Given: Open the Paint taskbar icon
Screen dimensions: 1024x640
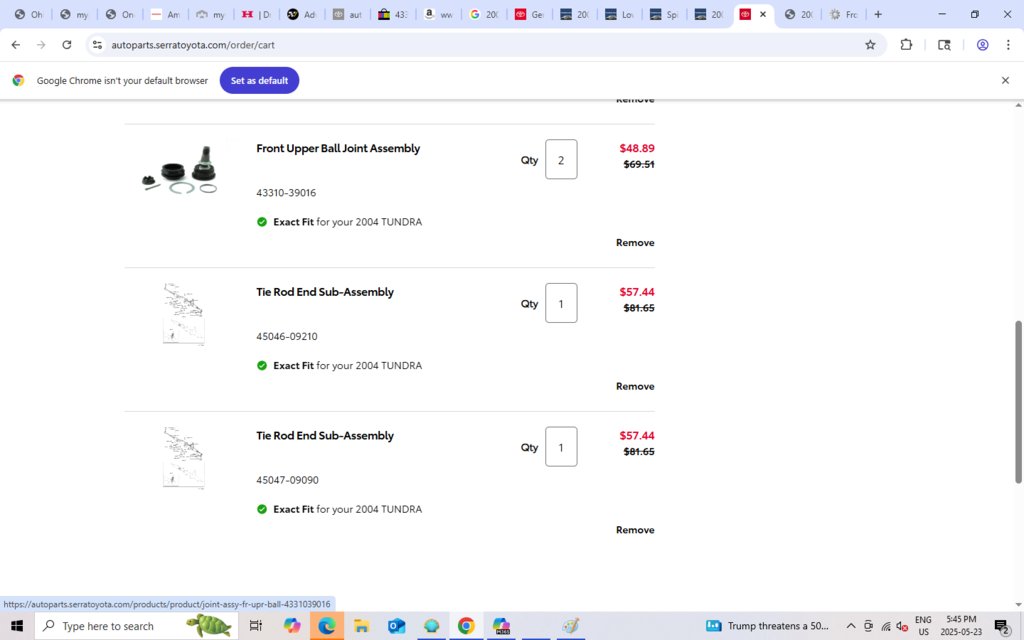Looking at the screenshot, I should tap(571, 626).
